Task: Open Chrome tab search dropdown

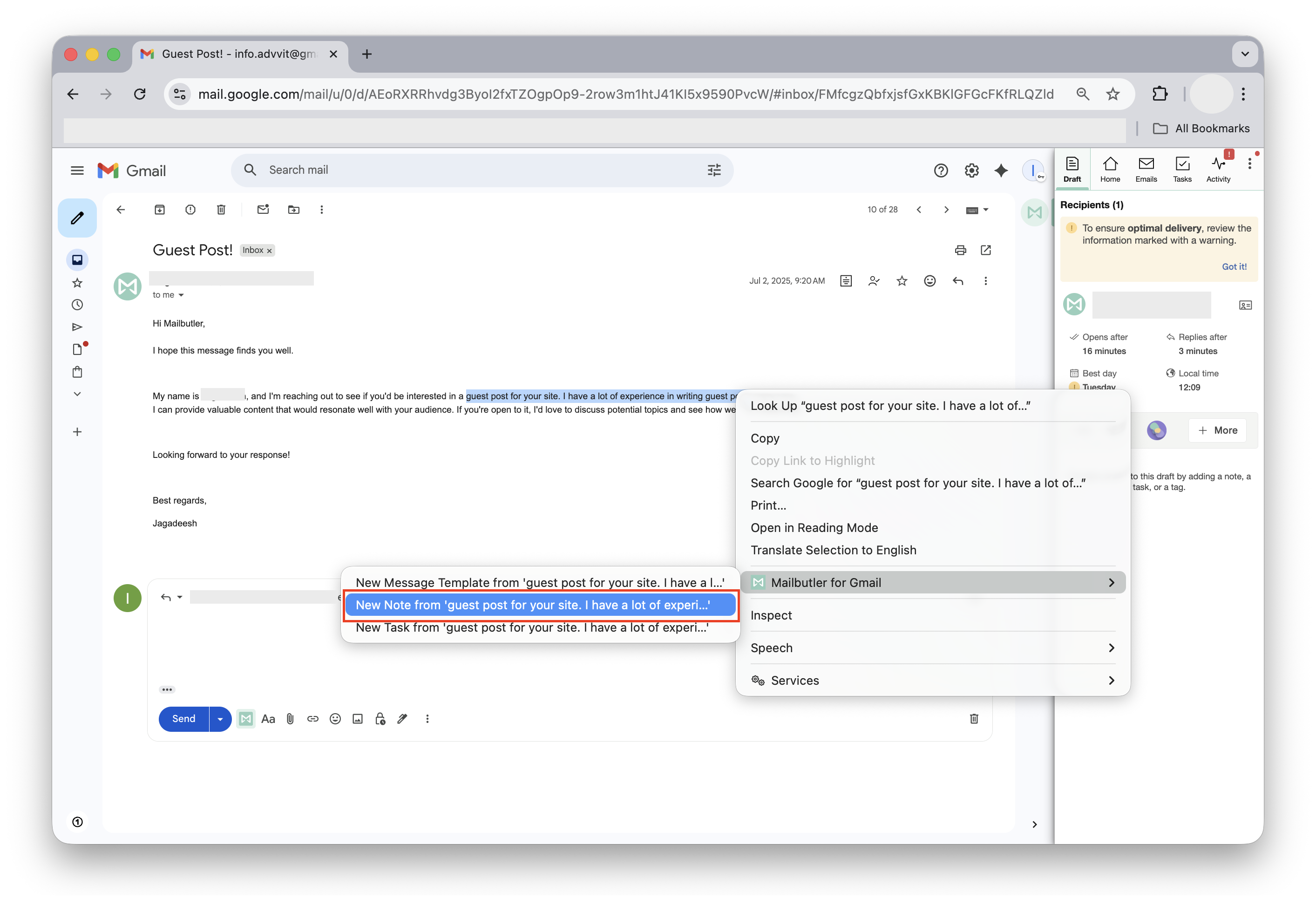Action: point(1244,55)
